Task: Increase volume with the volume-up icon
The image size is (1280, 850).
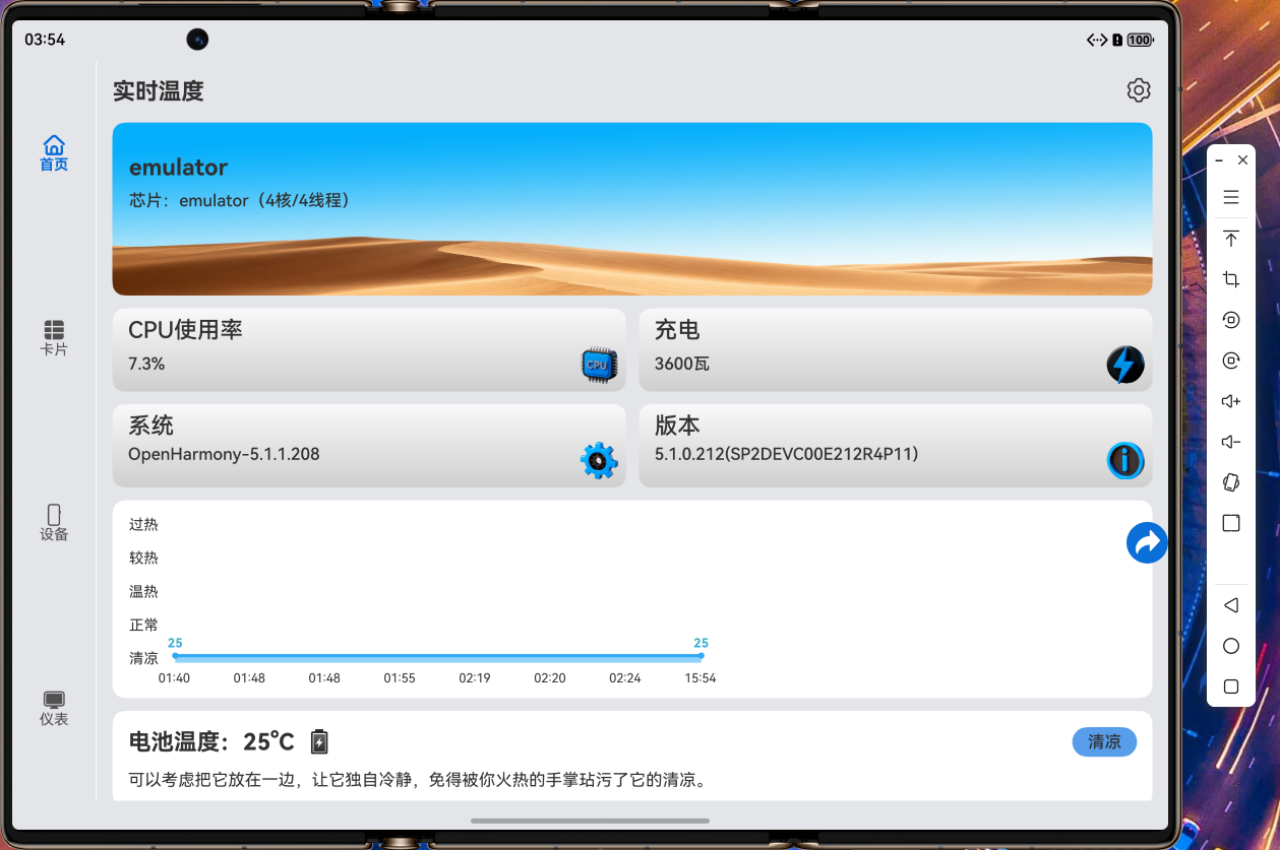Action: click(1231, 401)
